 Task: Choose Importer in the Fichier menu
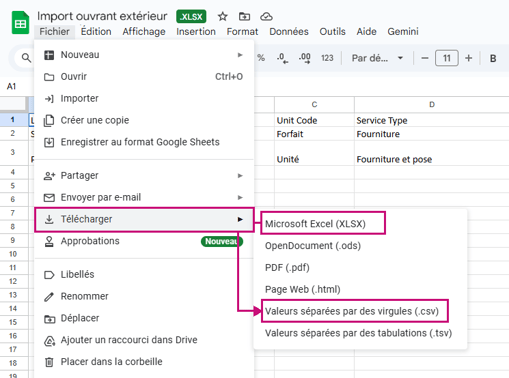coord(144,98)
